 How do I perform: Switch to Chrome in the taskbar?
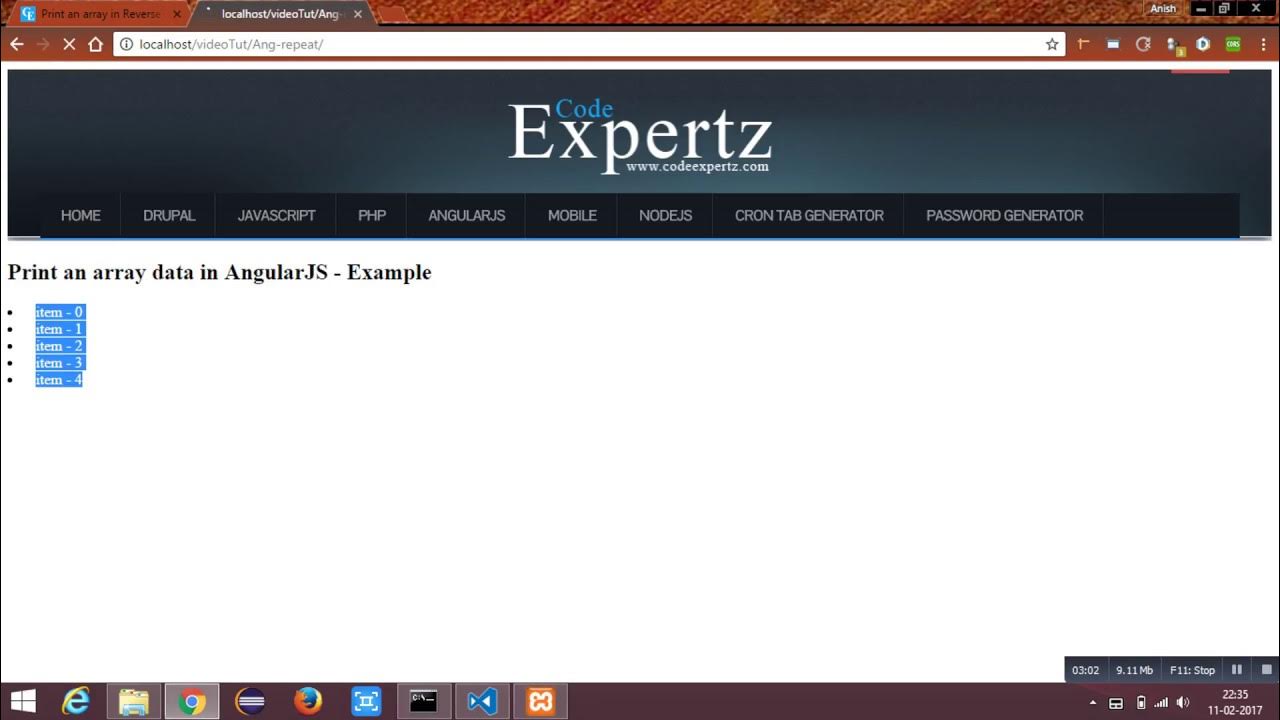[x=192, y=701]
